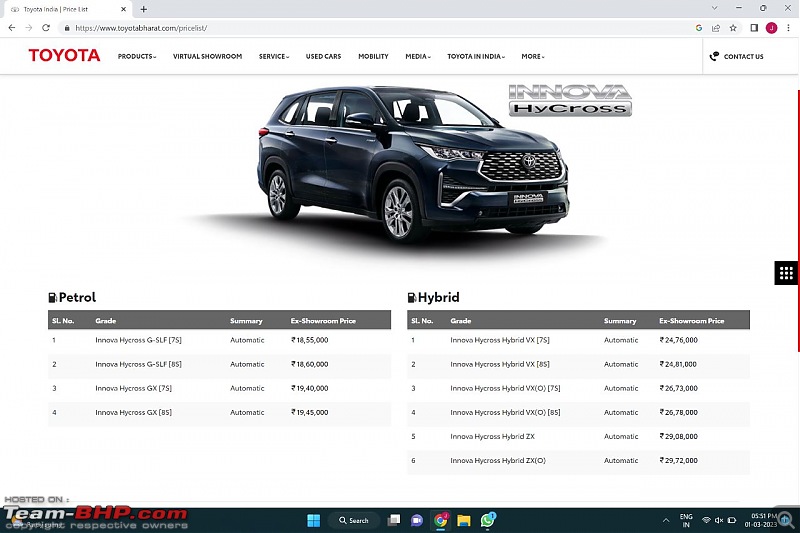Open USED CARS page

click(323, 56)
